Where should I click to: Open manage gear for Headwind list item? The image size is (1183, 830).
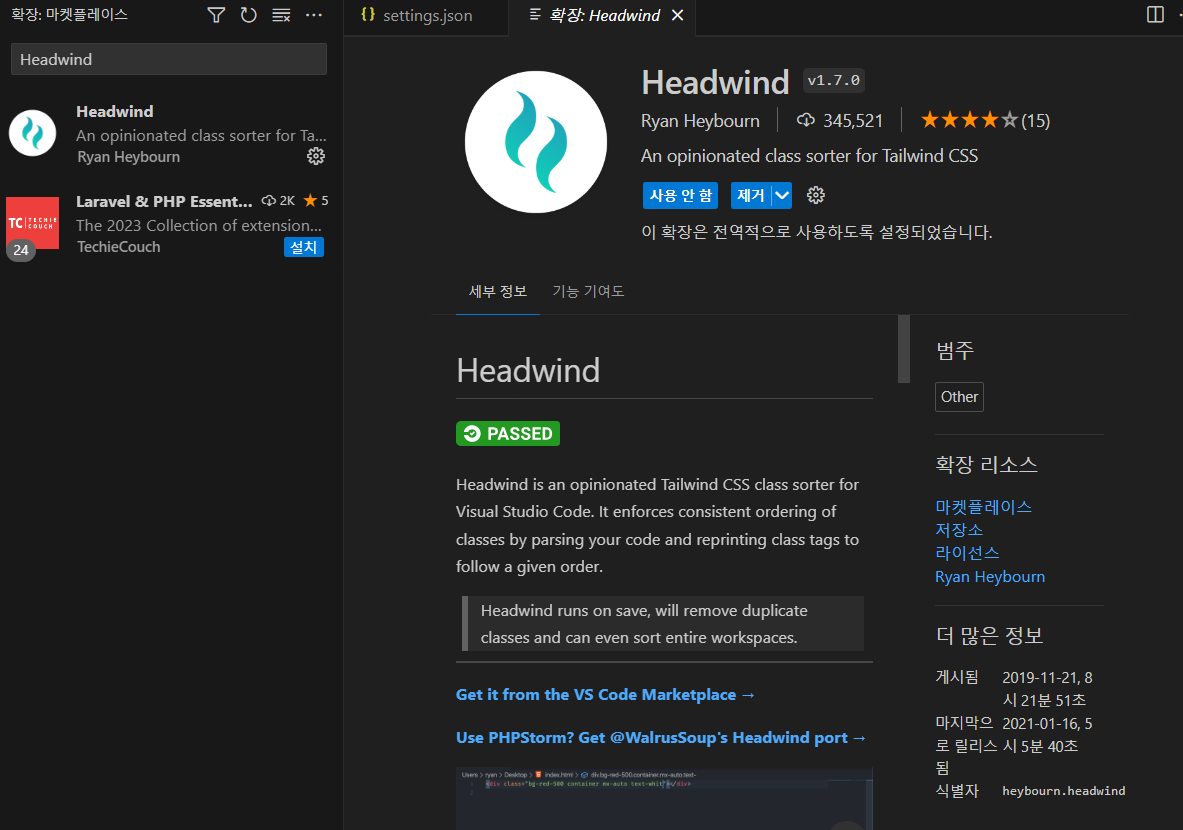tap(316, 156)
